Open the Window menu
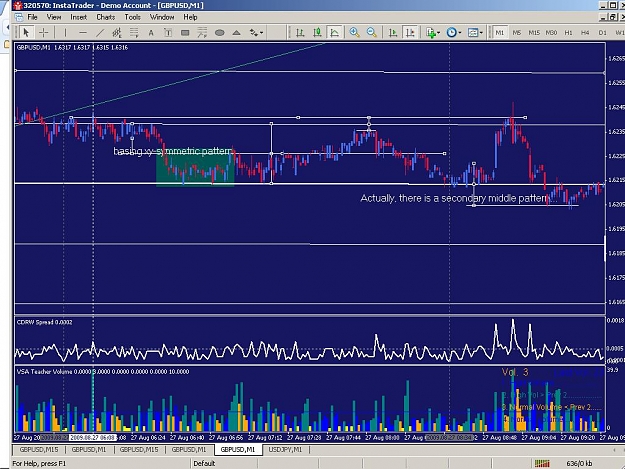The height and width of the screenshot is (469, 625). pyautogui.click(x=162, y=17)
